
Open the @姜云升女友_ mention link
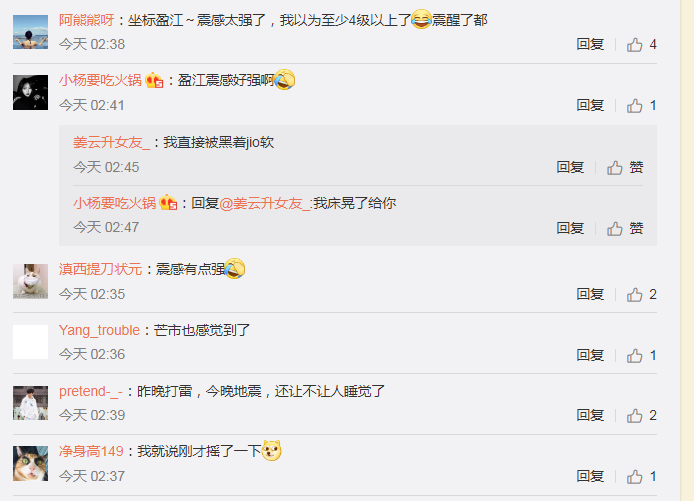[265, 204]
